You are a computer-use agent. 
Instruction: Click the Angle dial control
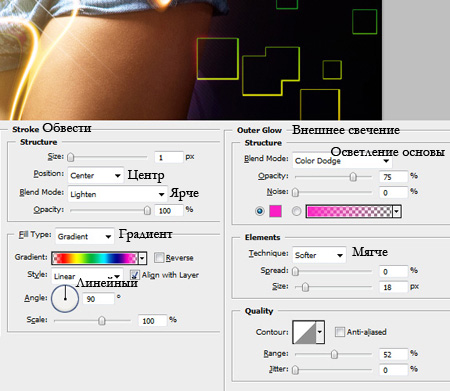pos(65,298)
